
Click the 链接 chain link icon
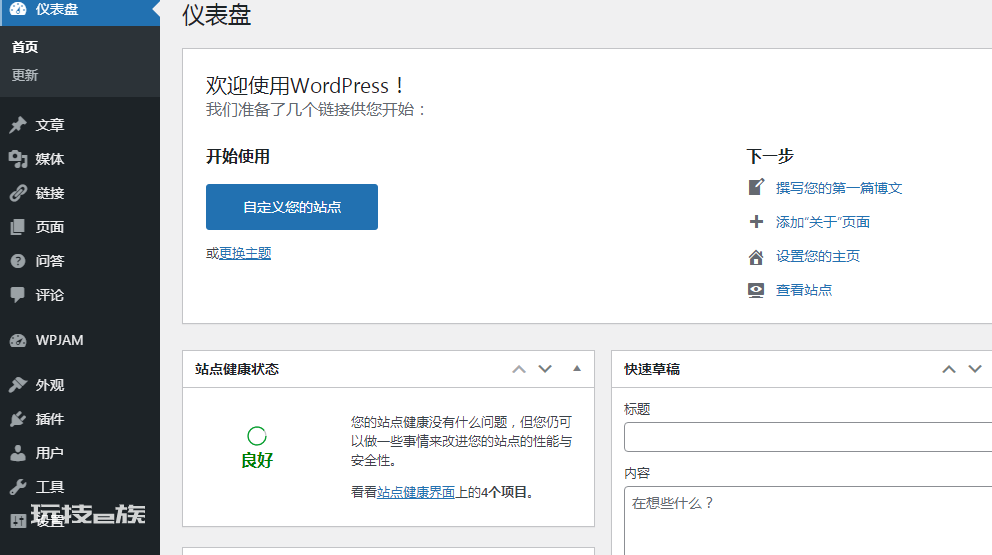pyautogui.click(x=18, y=193)
